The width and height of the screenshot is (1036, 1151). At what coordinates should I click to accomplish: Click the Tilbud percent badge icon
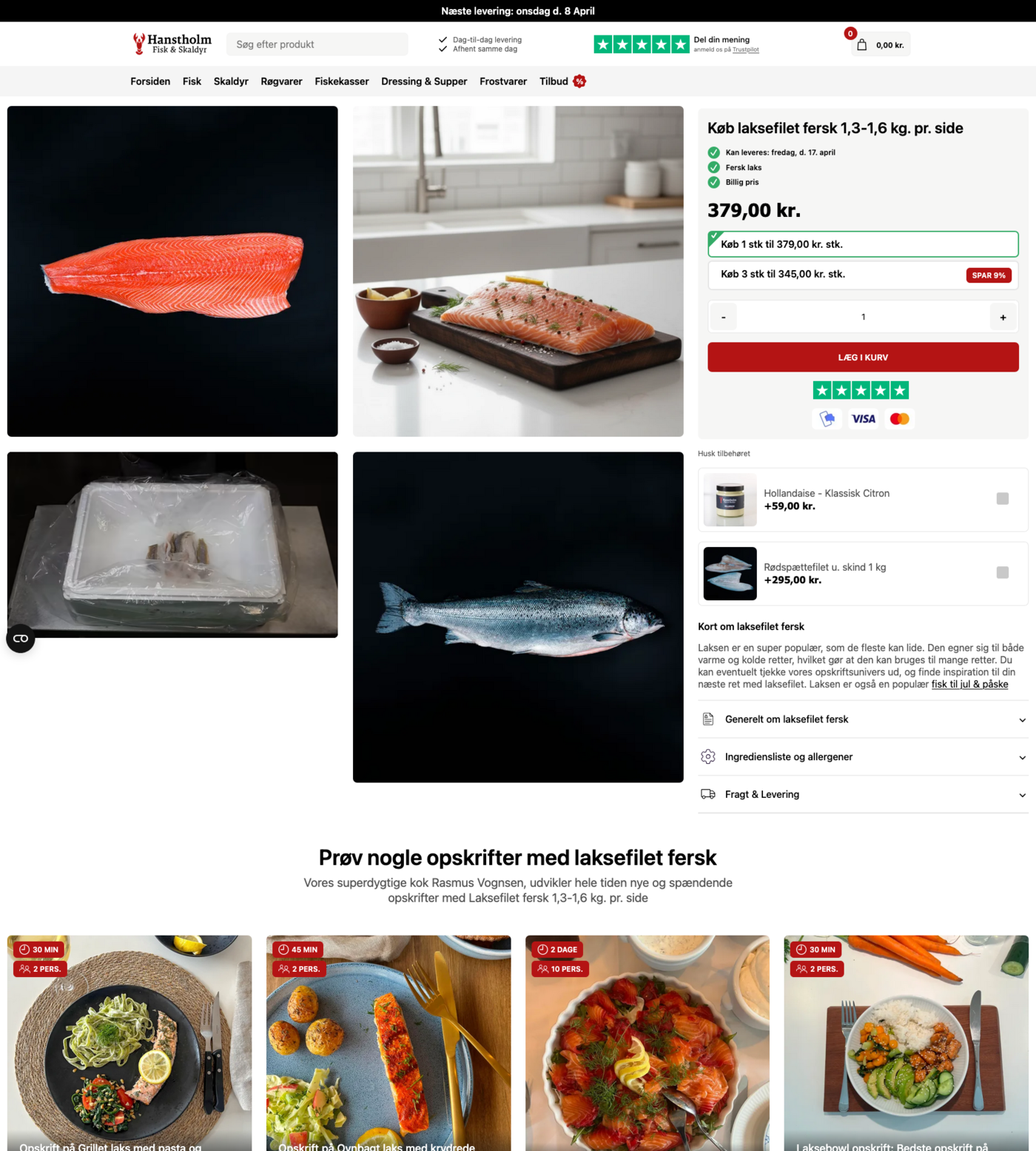[x=579, y=81]
